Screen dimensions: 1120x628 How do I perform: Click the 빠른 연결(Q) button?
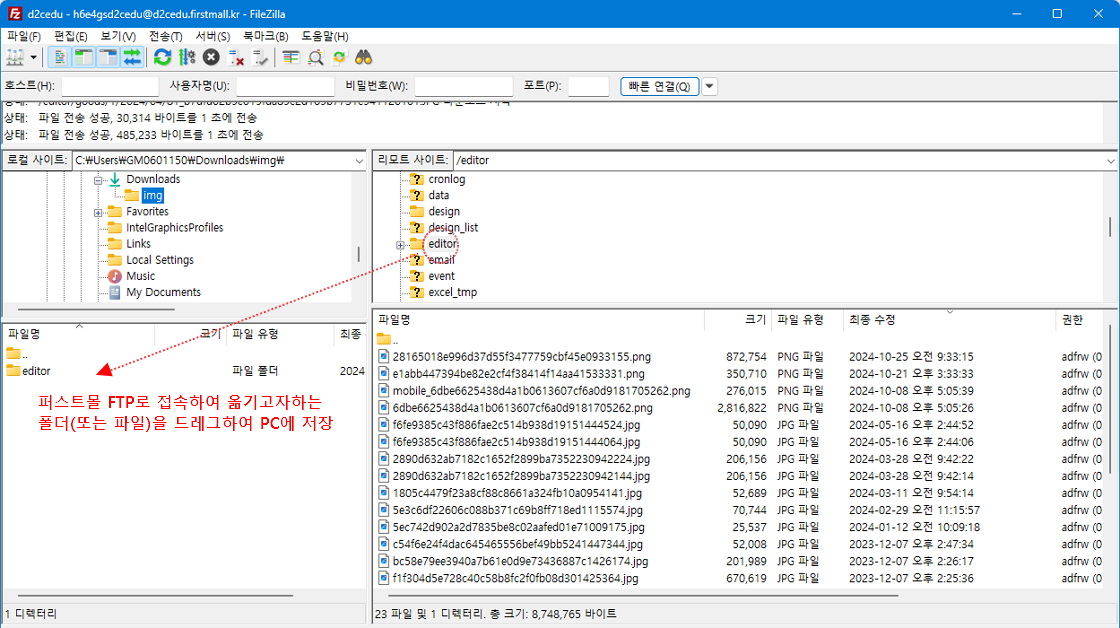(659, 87)
